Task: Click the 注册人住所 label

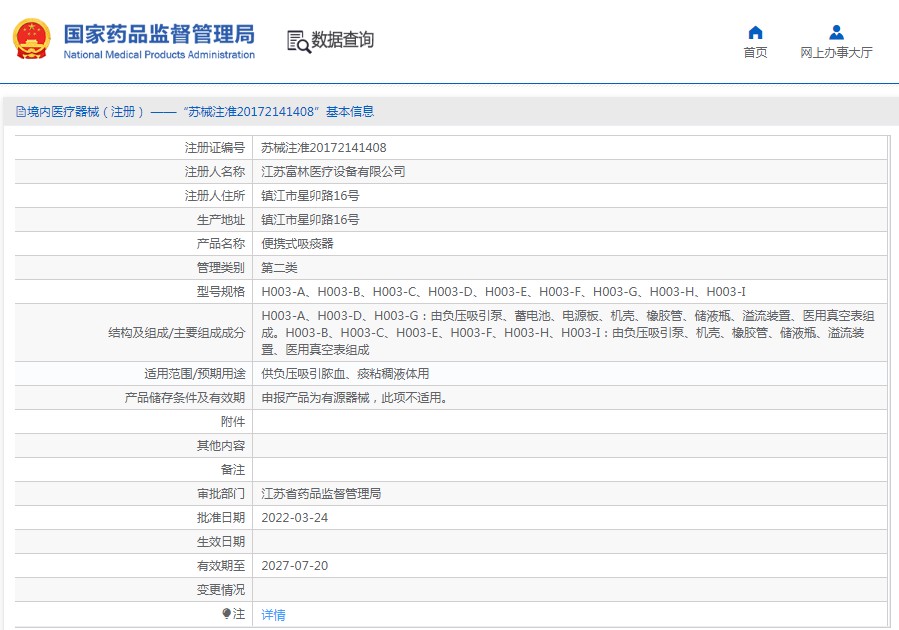Action: (x=215, y=196)
